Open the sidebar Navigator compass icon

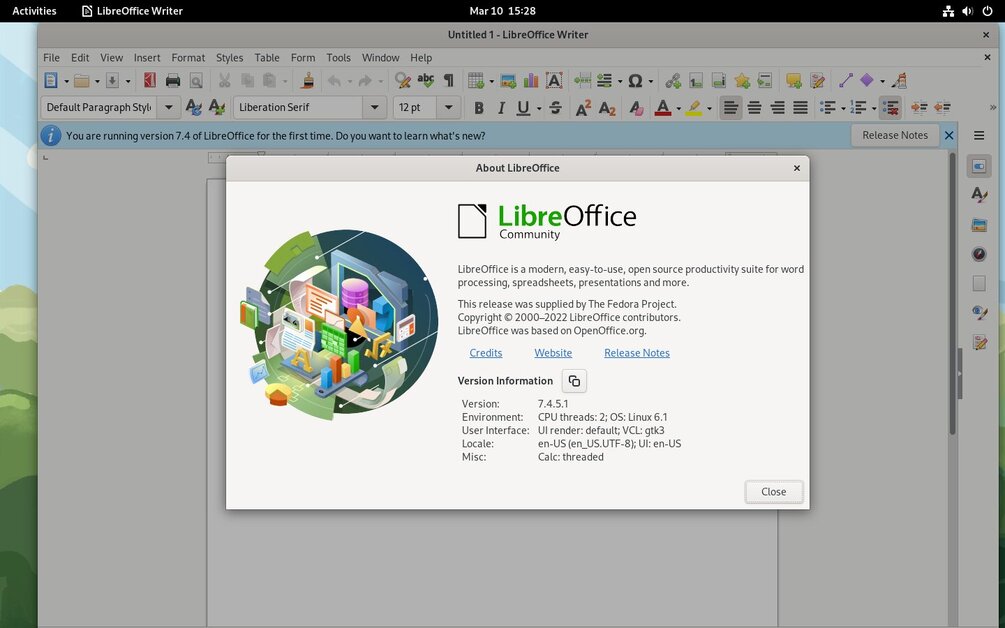coord(979,254)
